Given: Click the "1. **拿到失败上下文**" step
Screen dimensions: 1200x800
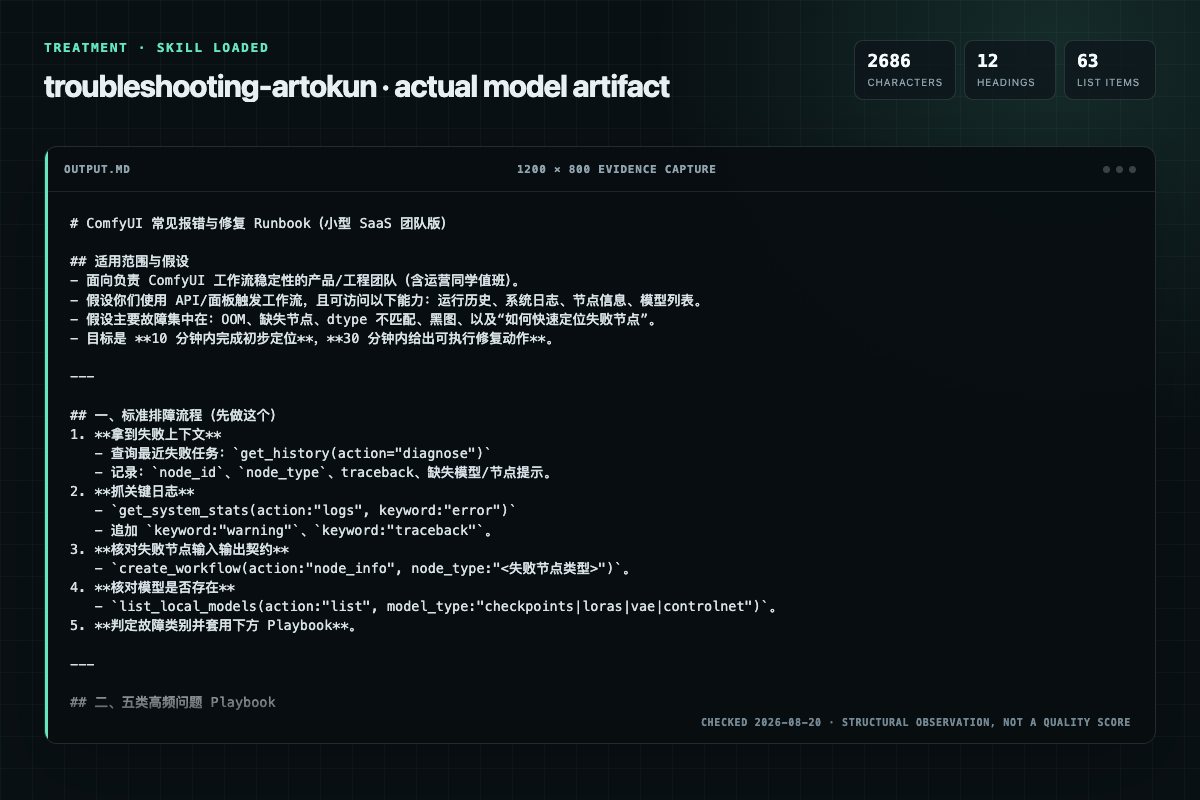Looking at the screenshot, I should (x=145, y=434).
